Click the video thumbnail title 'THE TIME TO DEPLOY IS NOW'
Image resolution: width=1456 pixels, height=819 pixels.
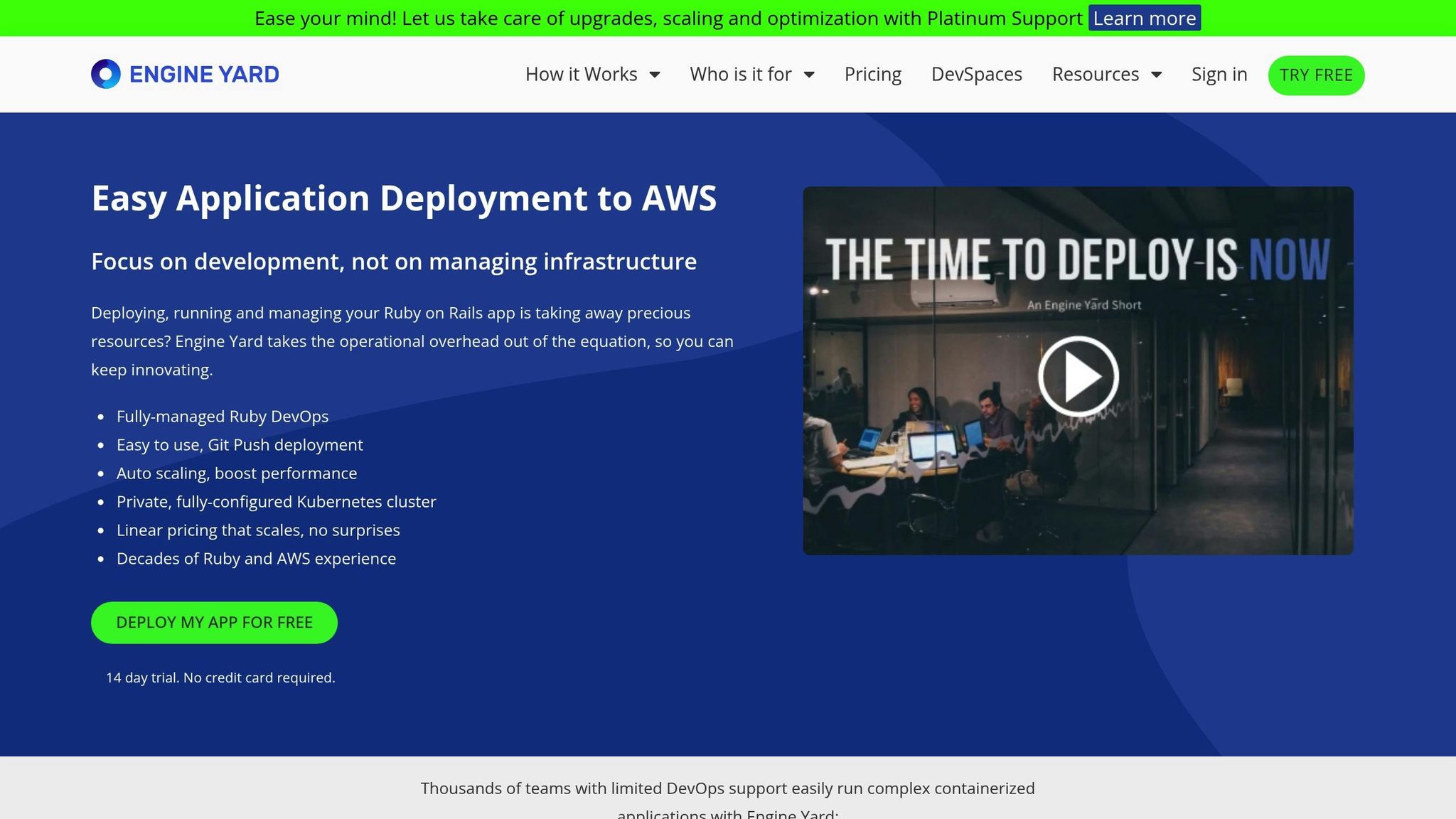coord(1077,259)
